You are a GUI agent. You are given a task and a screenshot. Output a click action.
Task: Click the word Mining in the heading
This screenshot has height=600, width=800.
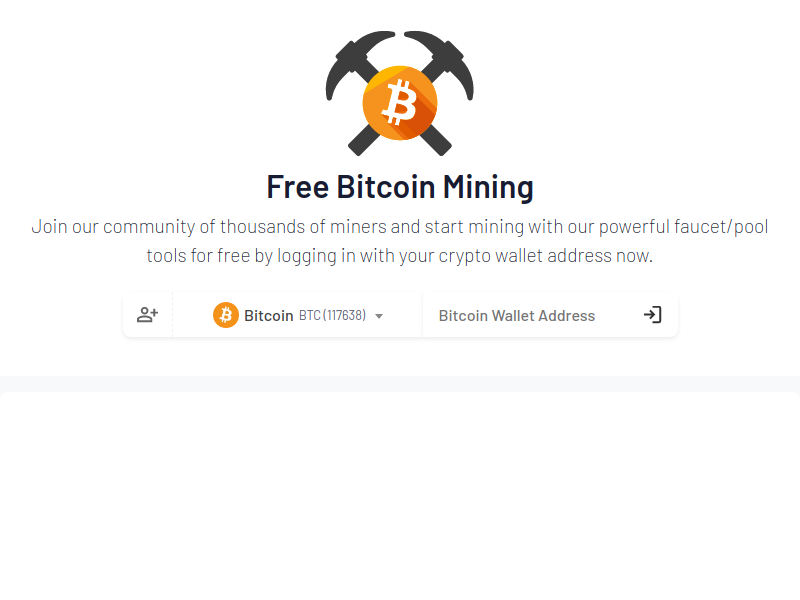[x=488, y=187]
